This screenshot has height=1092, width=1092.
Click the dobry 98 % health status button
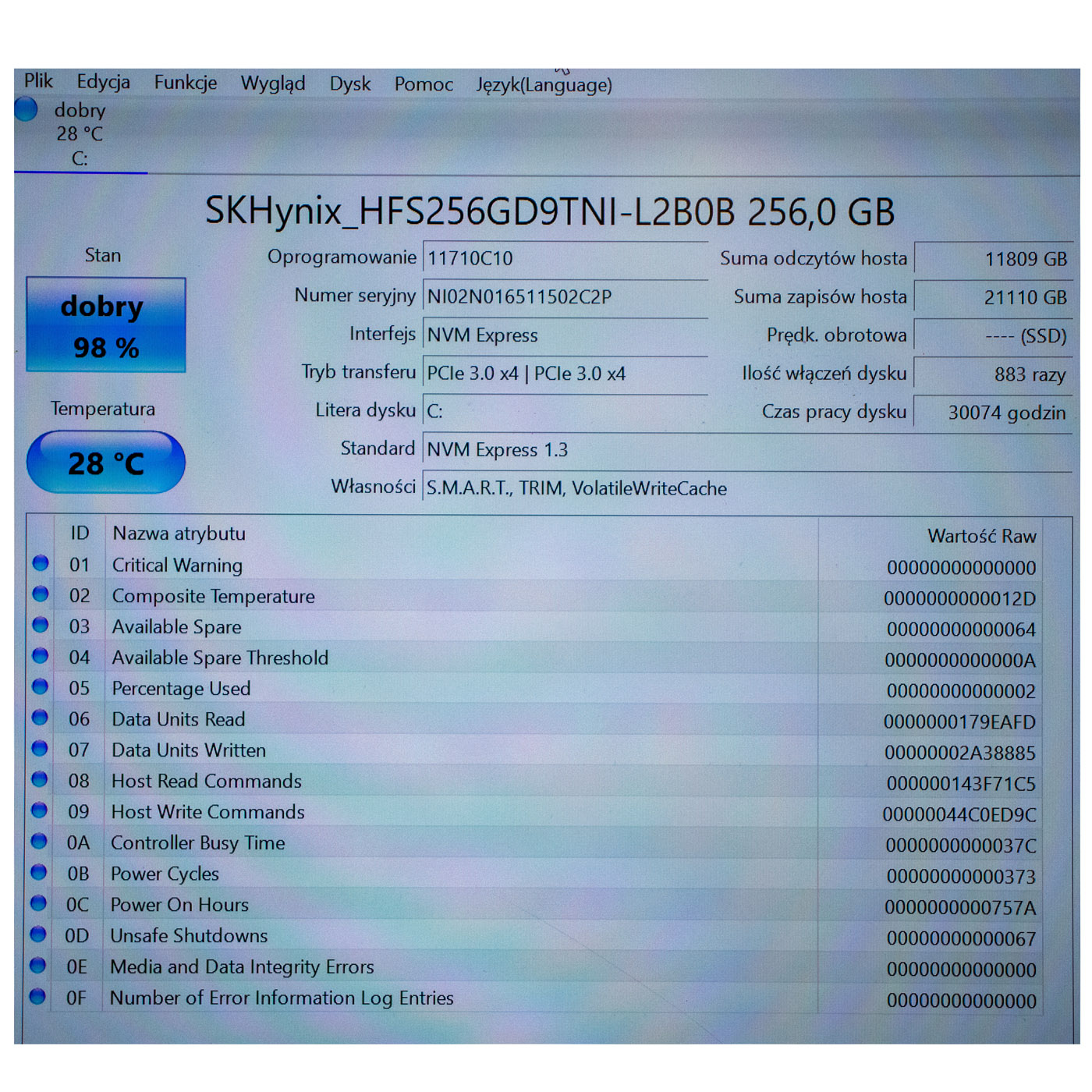coord(106,325)
